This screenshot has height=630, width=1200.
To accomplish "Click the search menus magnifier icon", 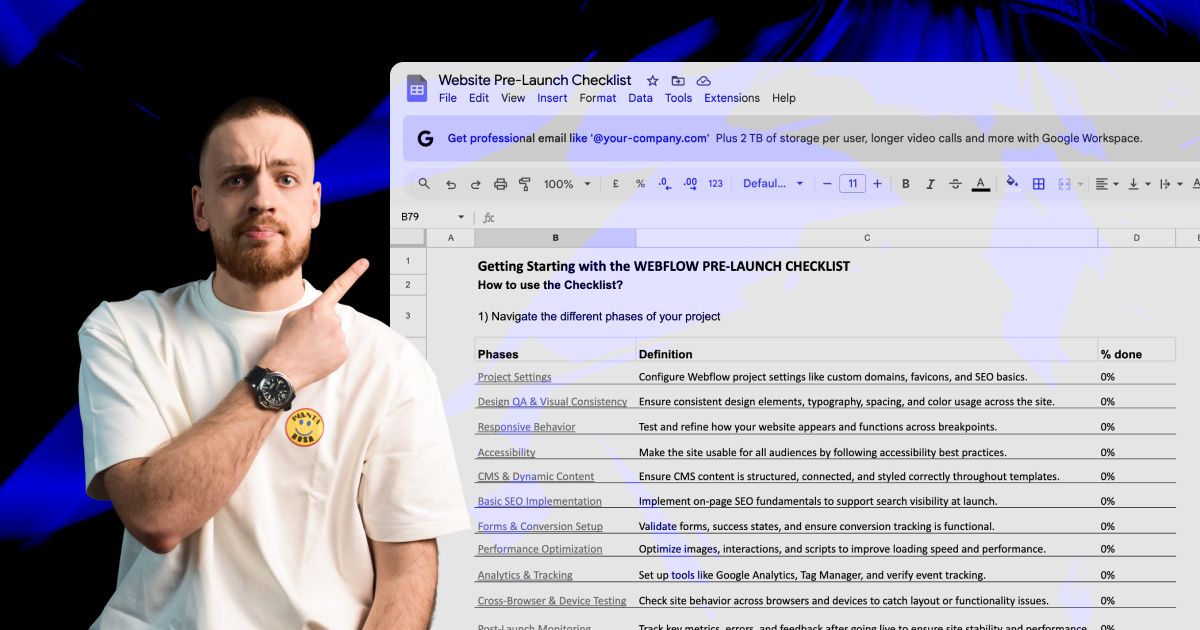I will (424, 184).
